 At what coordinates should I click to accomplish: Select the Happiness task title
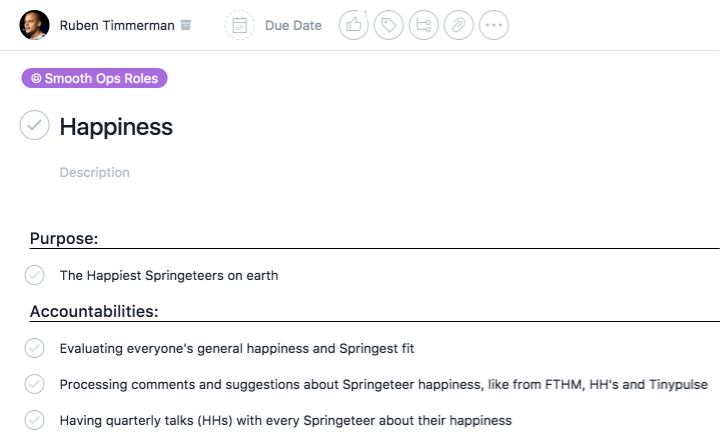[x=116, y=127]
